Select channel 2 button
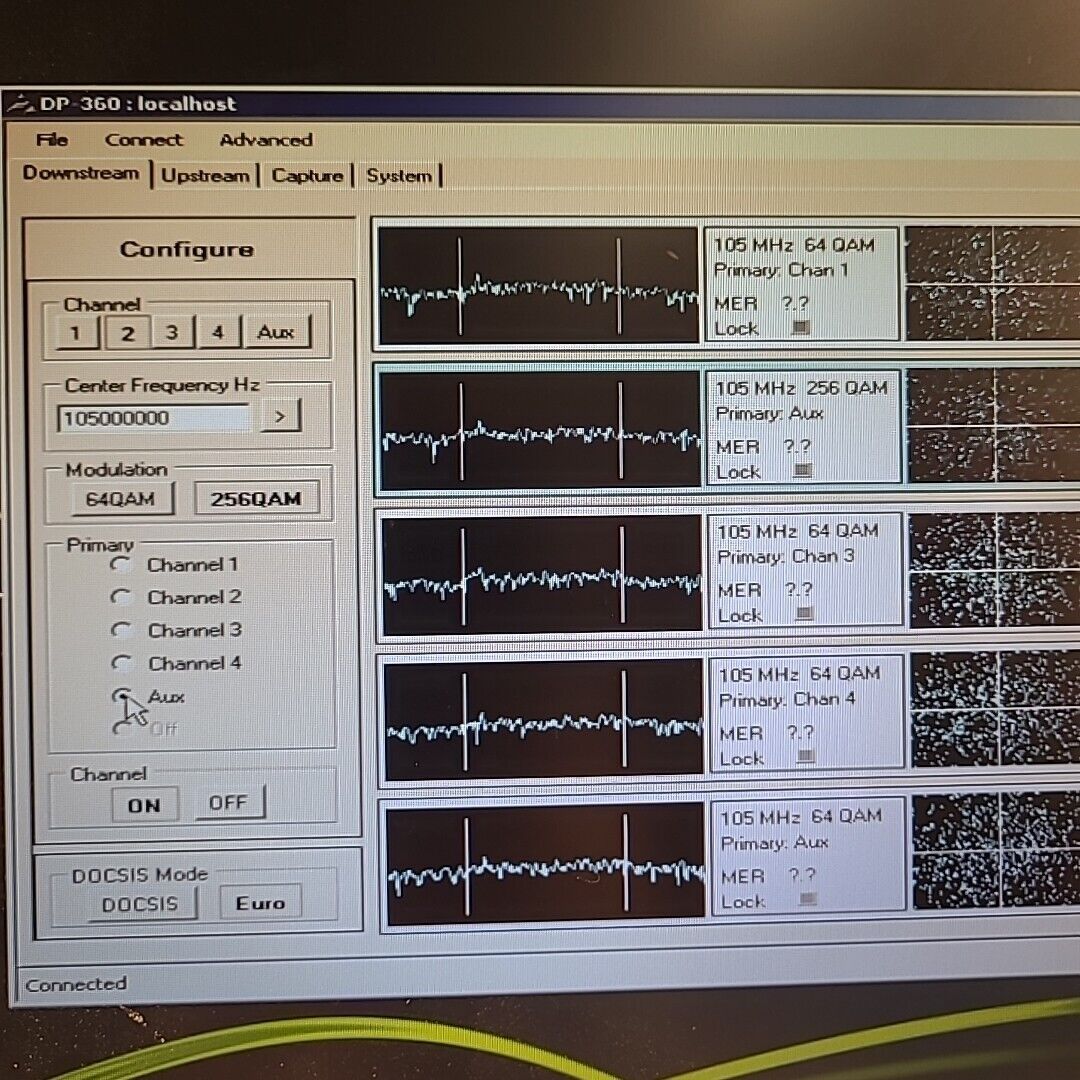The image size is (1080, 1080). point(127,333)
